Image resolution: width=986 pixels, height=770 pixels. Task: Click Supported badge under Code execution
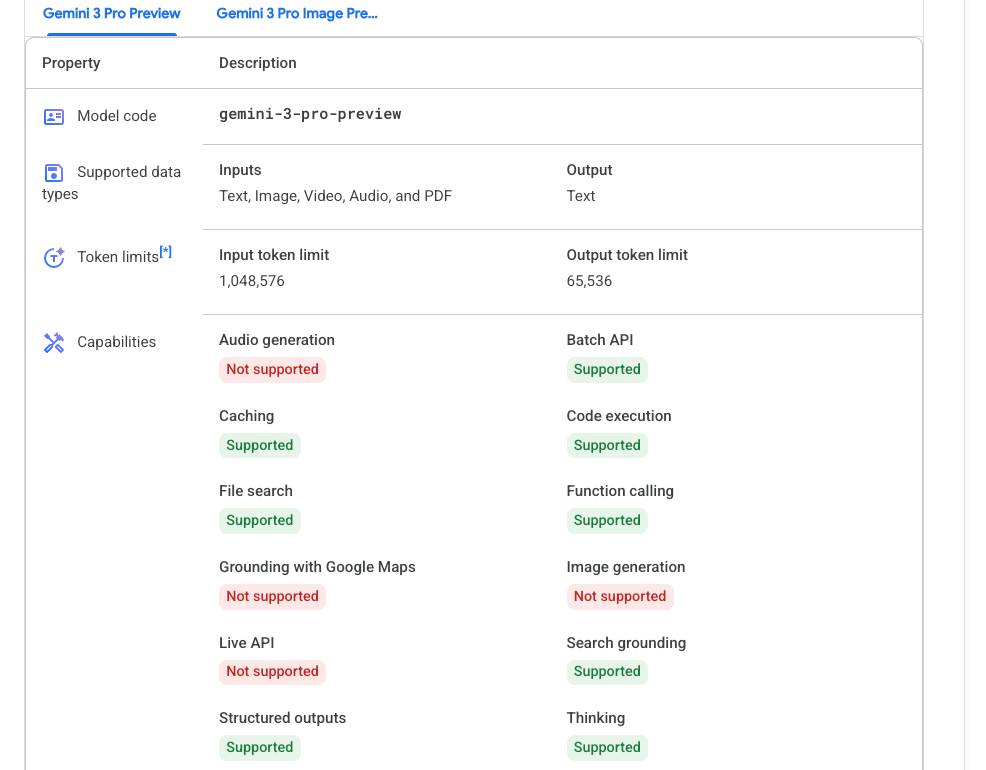607,446
